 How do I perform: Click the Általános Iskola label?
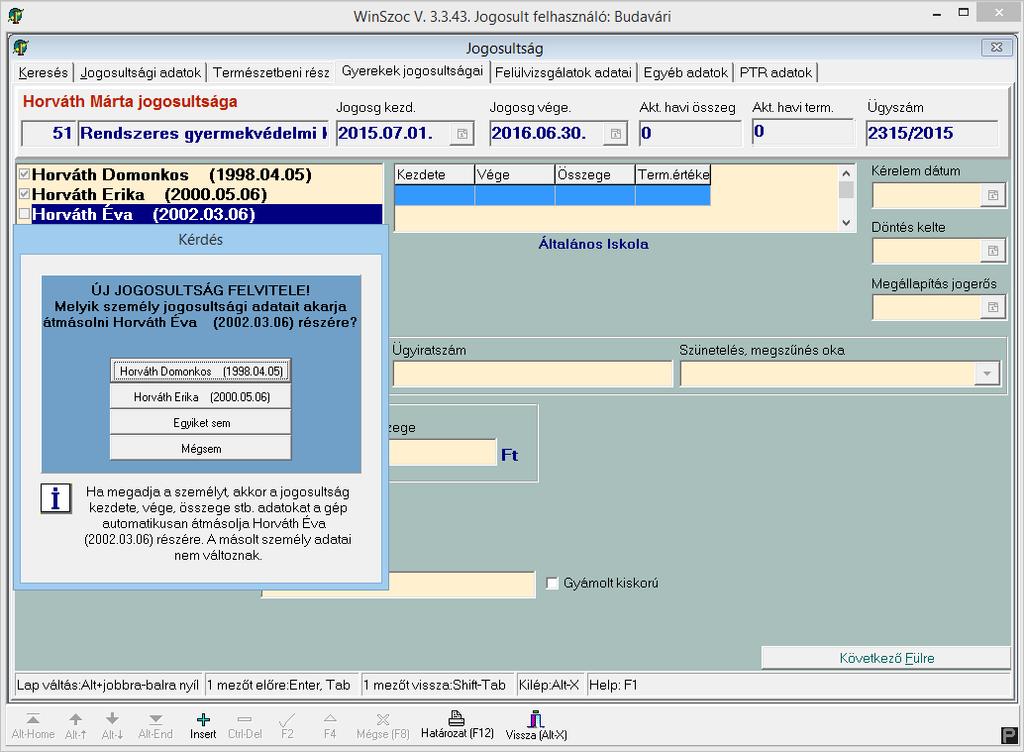coord(593,244)
